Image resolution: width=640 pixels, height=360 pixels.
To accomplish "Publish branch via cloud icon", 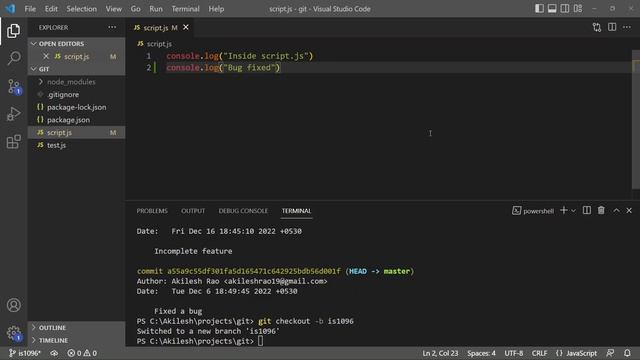I will [54, 353].
